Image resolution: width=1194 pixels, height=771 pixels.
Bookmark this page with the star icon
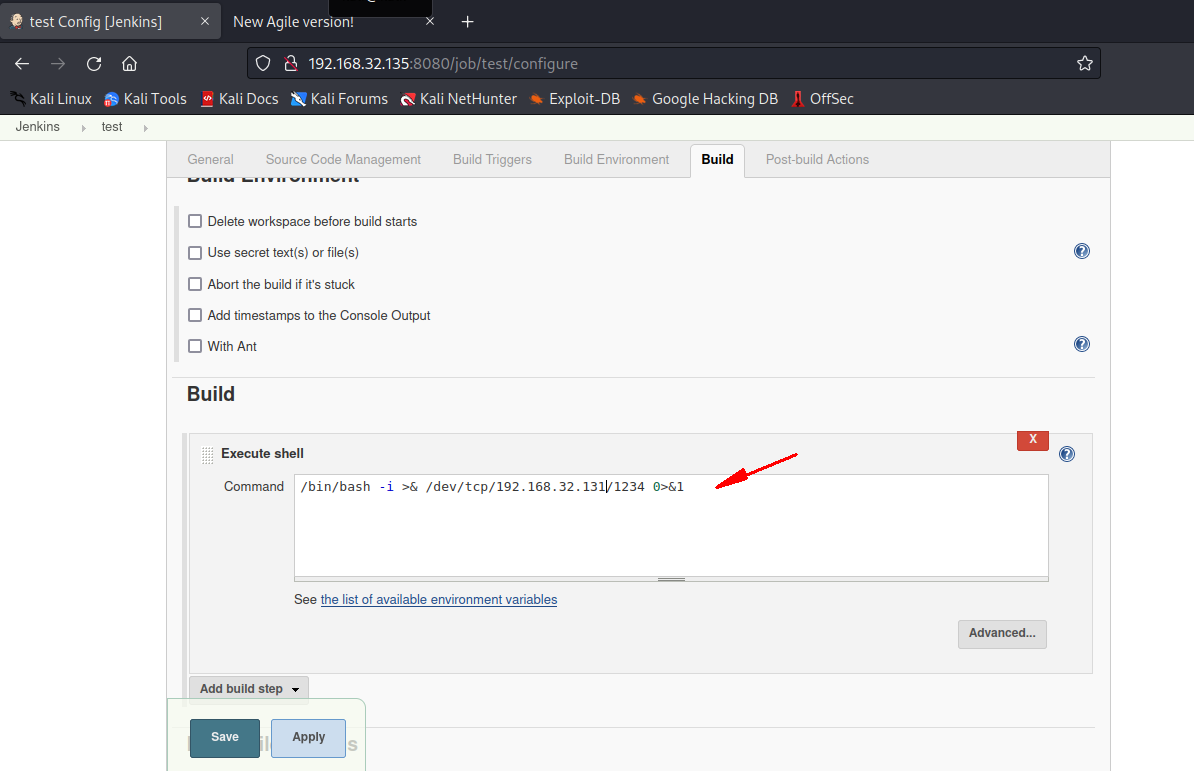coord(1084,63)
